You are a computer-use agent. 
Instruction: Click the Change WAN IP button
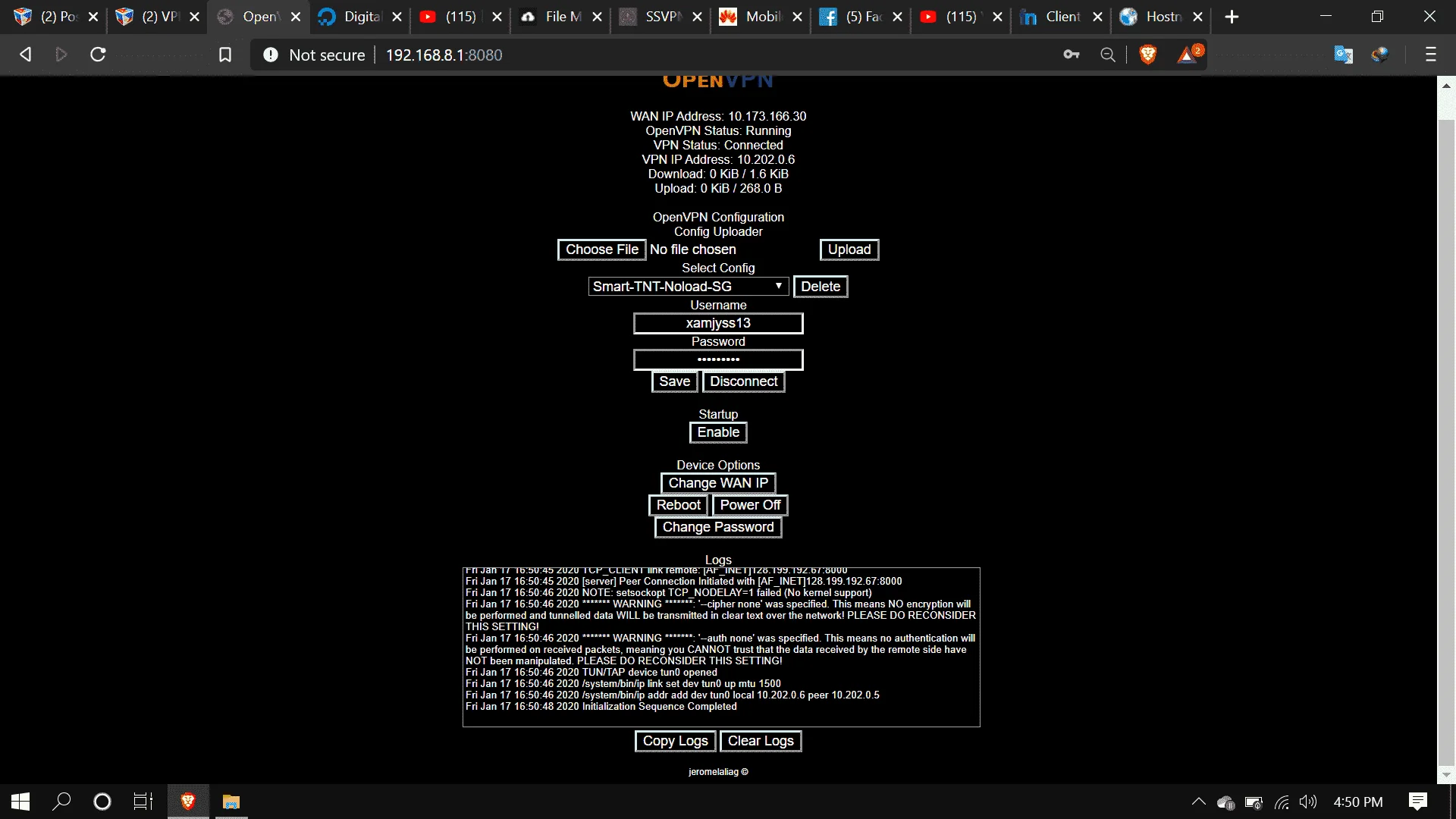pos(718,483)
